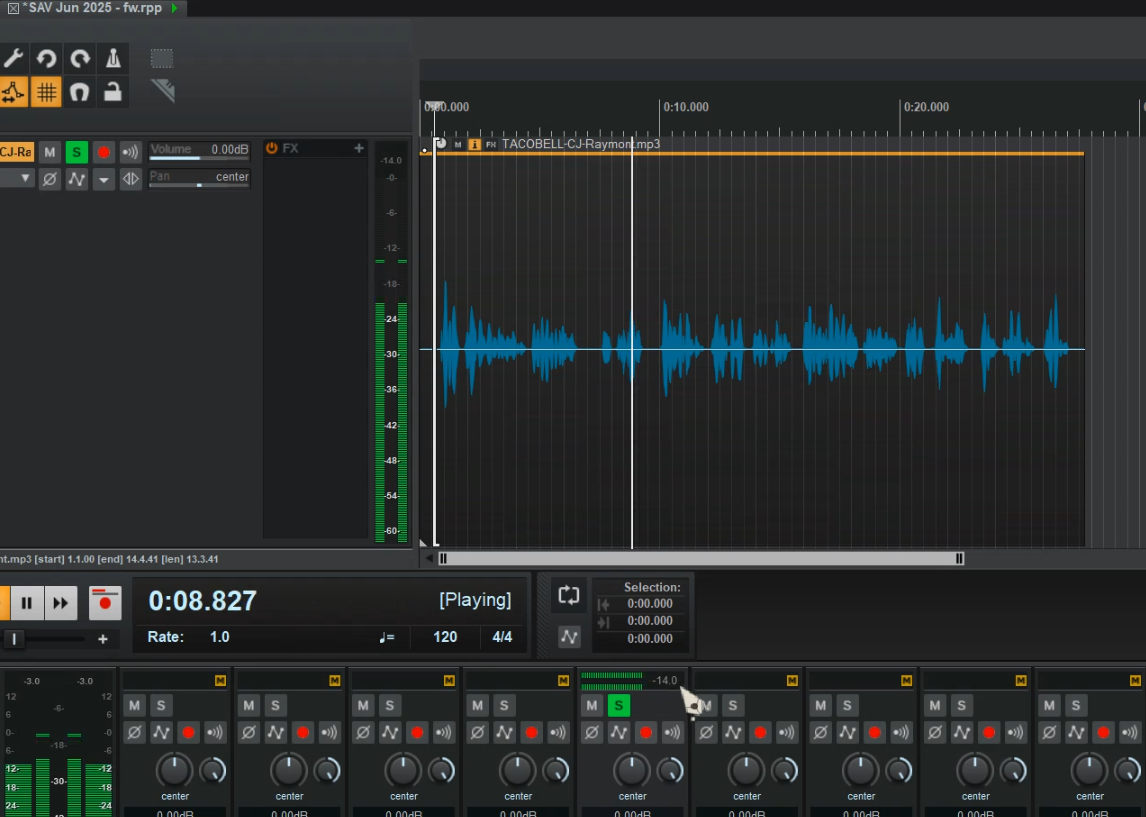This screenshot has height=817, width=1146.
Task: Enable snapping with the magnet icon
Action: pyautogui.click(x=80, y=92)
